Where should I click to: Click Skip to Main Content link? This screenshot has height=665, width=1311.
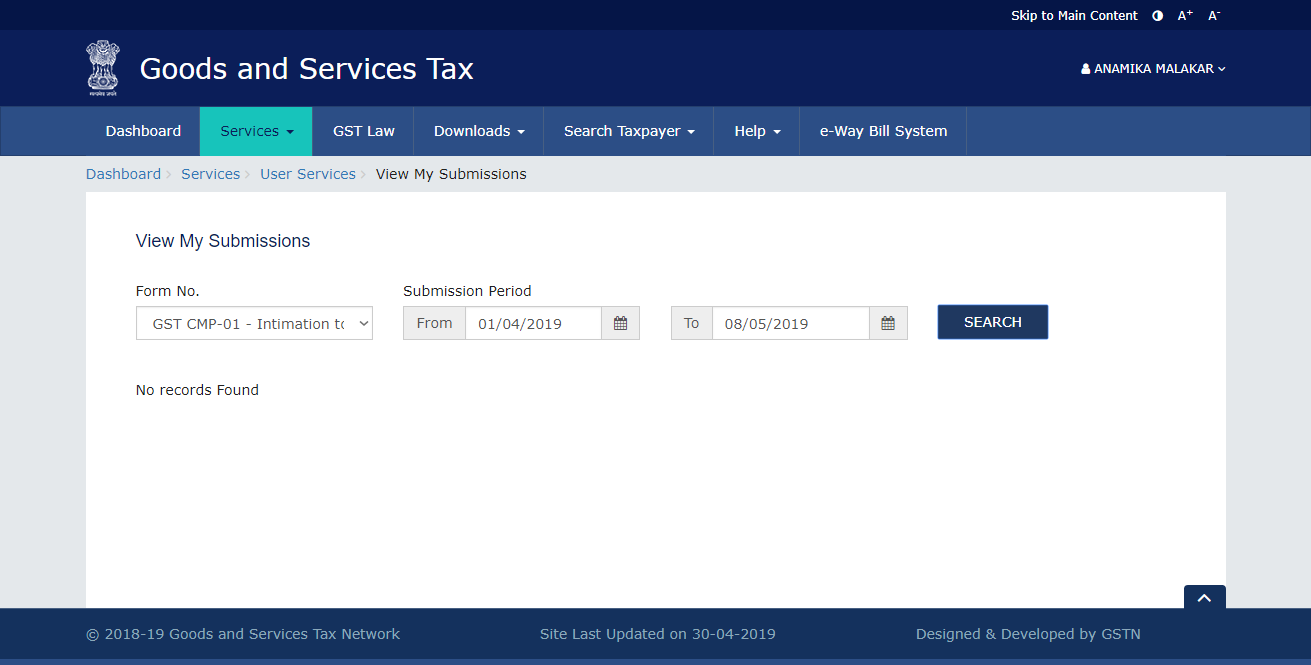click(x=1074, y=16)
